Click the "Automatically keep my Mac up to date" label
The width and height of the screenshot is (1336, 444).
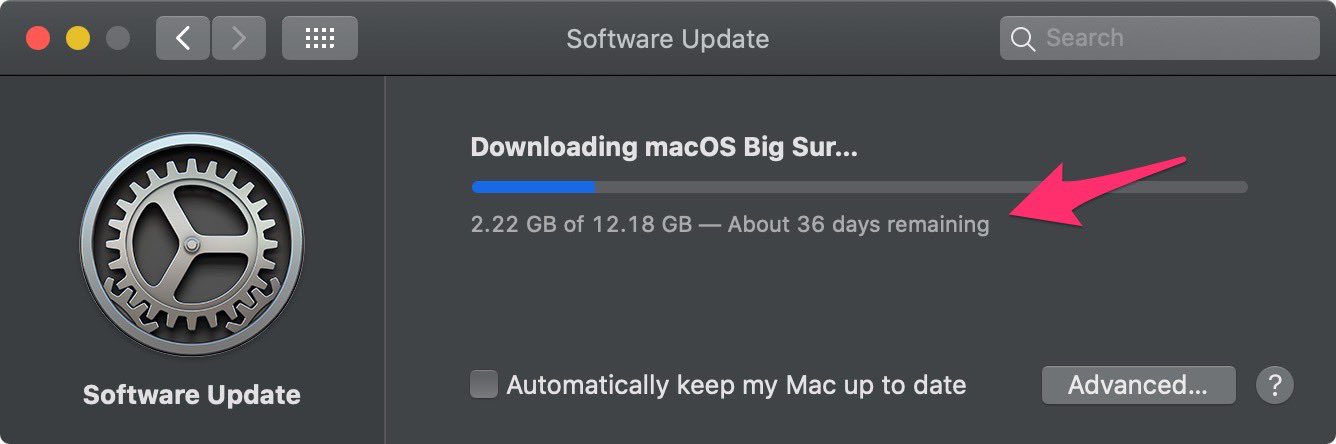coord(736,385)
